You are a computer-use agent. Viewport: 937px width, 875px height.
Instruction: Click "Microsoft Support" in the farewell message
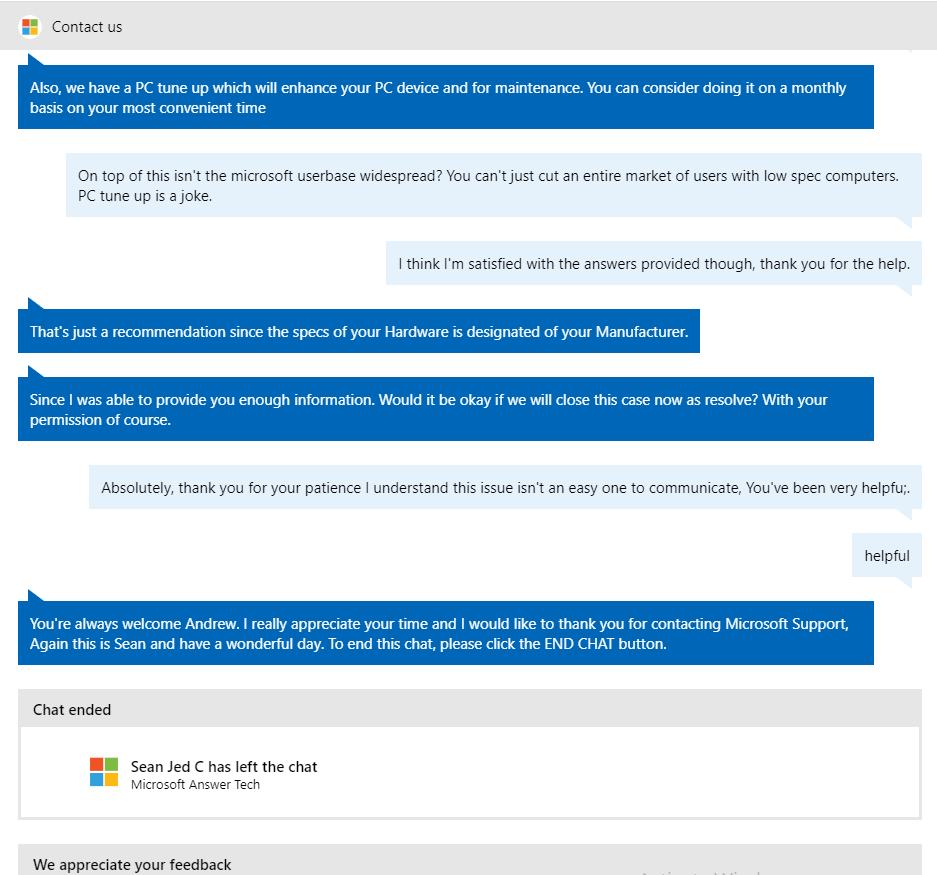786,624
